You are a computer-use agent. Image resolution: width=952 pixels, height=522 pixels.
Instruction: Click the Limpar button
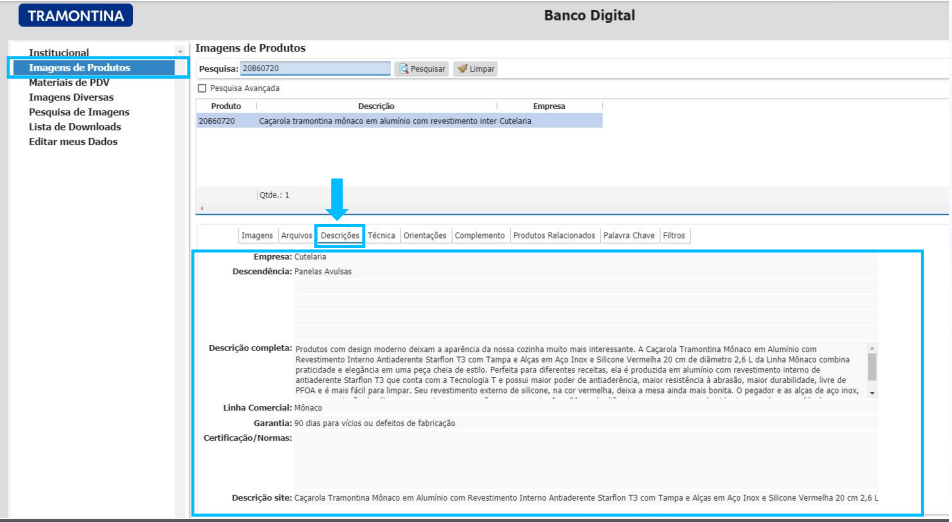click(475, 69)
